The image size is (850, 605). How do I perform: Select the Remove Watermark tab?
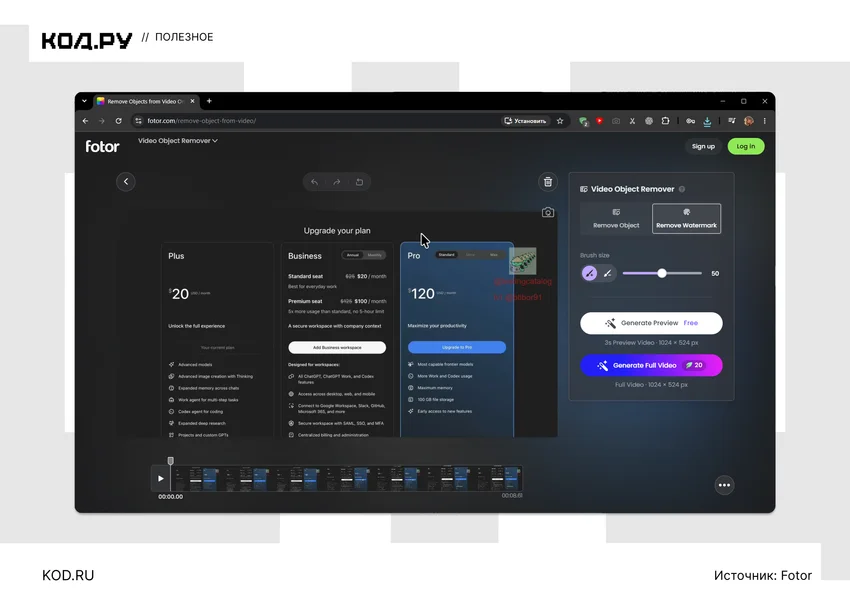[686, 218]
